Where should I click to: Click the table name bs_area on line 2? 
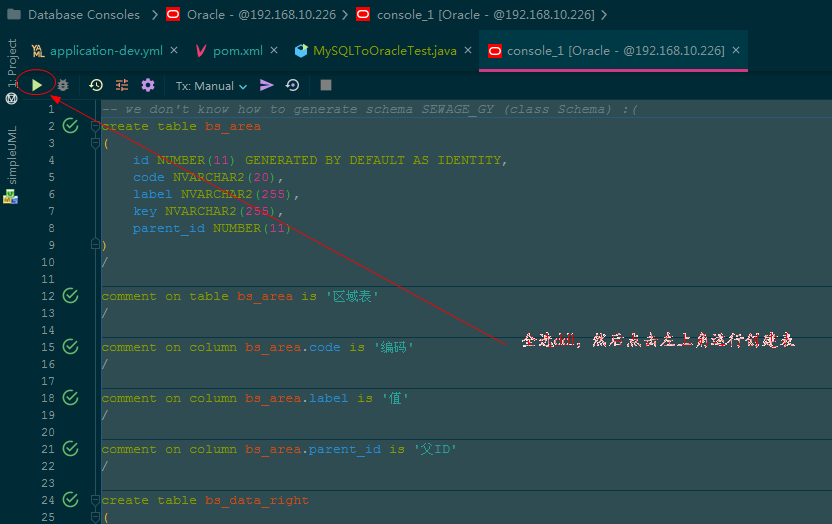(x=233, y=126)
